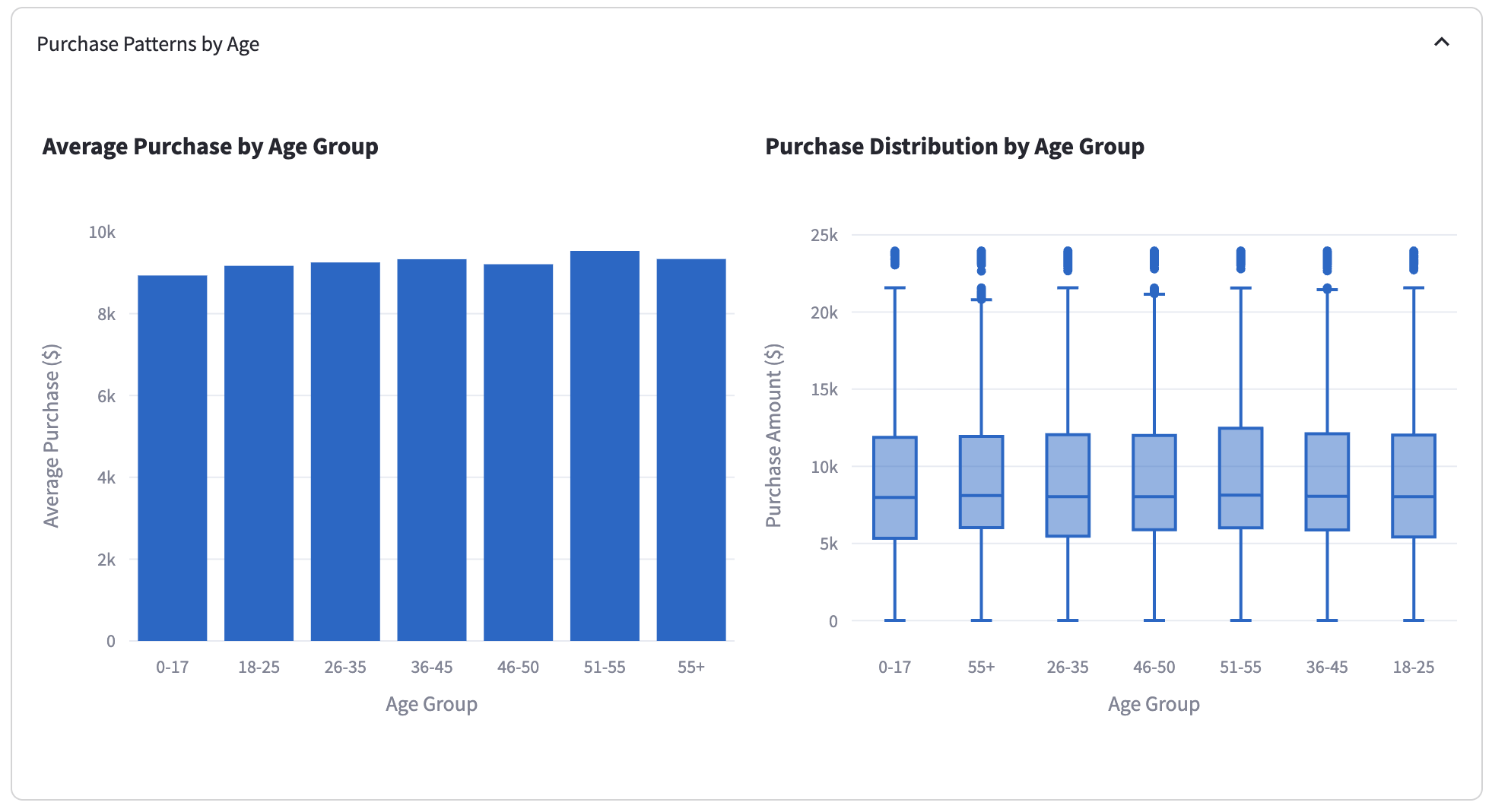
Task: Click the 0-17 average purchase bar
Action: click(x=173, y=458)
